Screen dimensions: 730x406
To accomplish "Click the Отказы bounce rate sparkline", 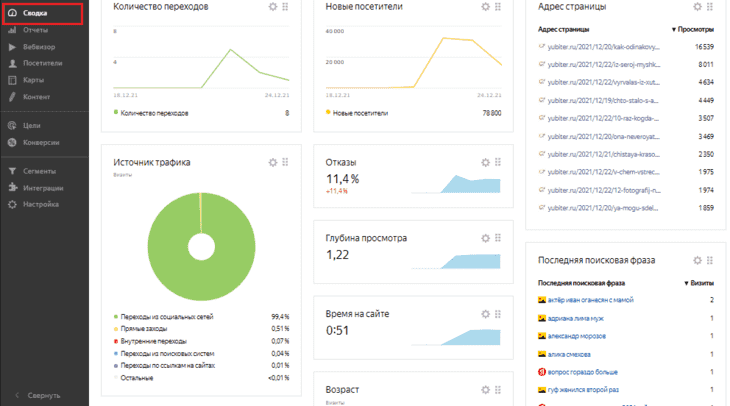I will 456,184.
